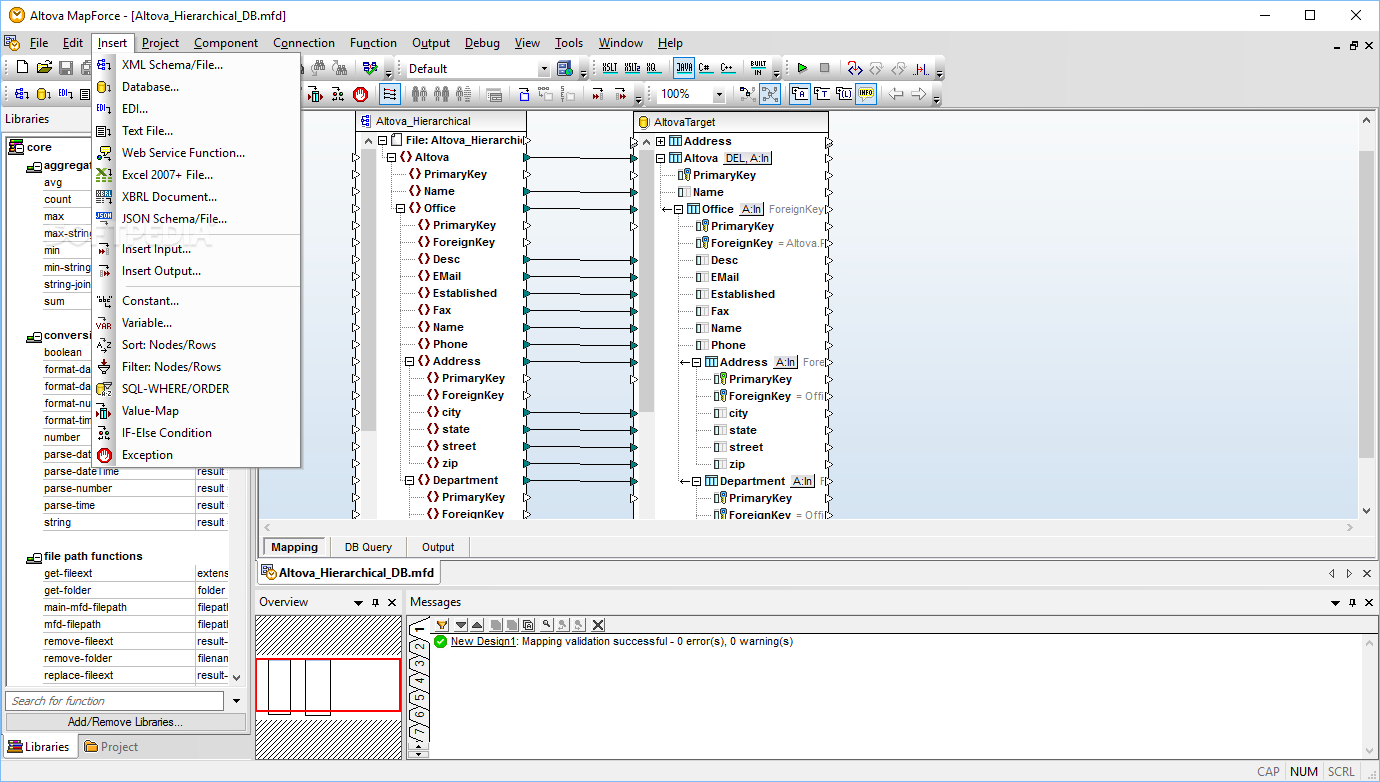Toggle show annotations A icon

coord(801,94)
